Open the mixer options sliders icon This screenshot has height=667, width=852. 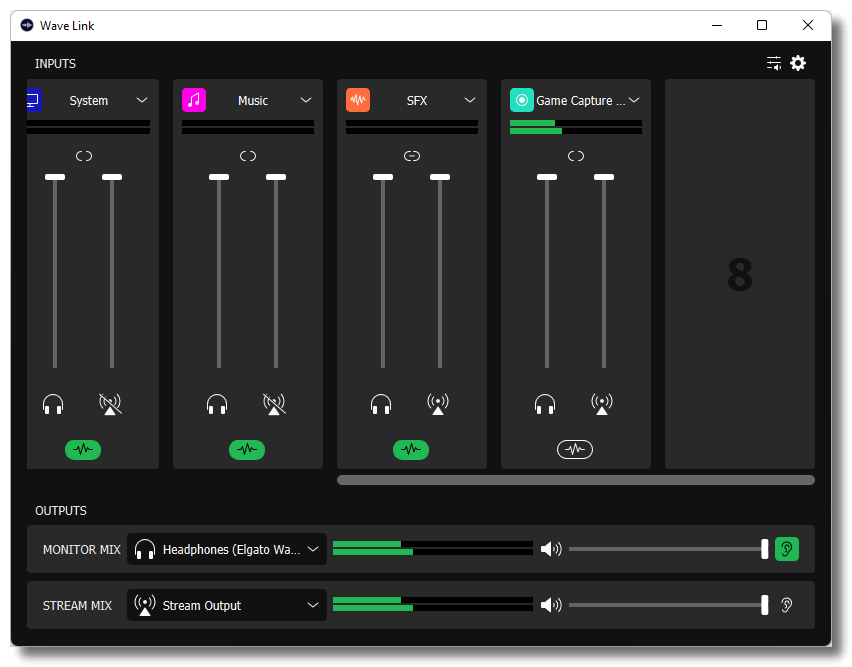[x=774, y=63]
